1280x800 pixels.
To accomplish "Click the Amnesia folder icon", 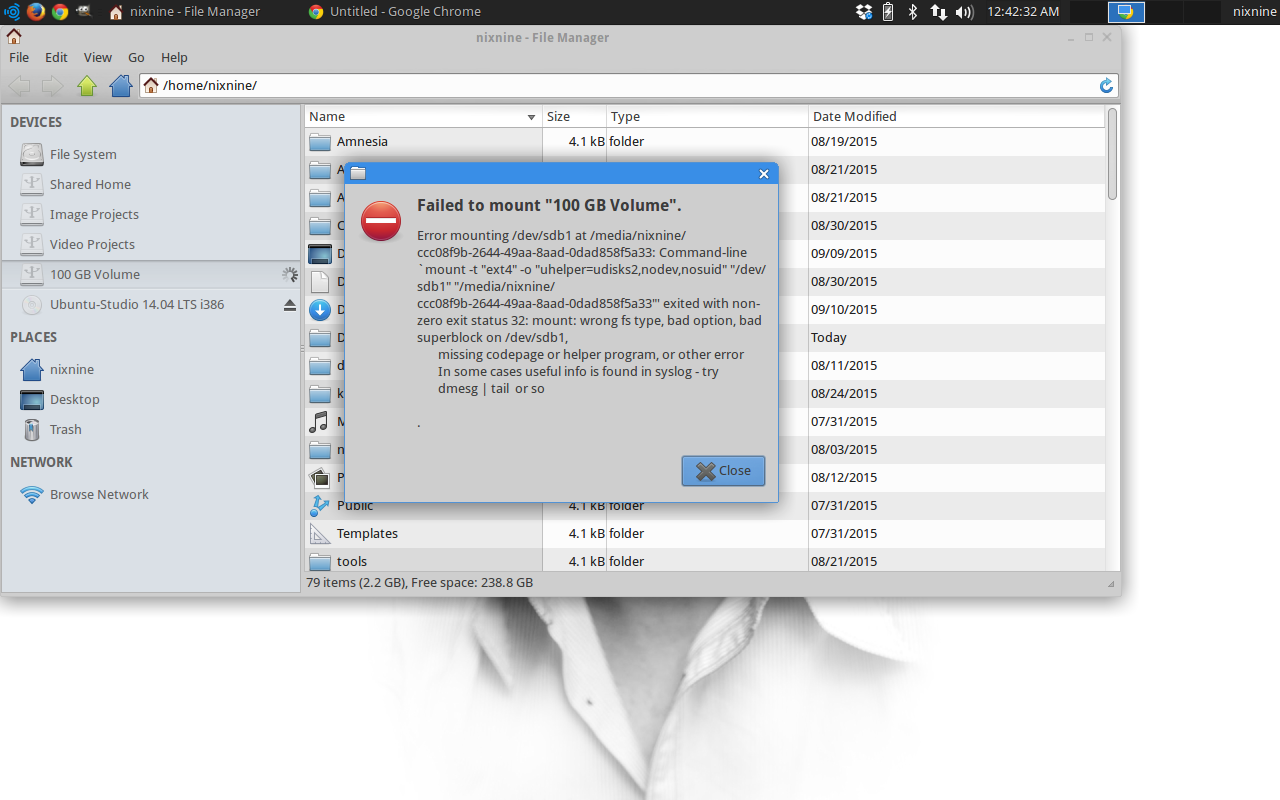I will coord(320,142).
